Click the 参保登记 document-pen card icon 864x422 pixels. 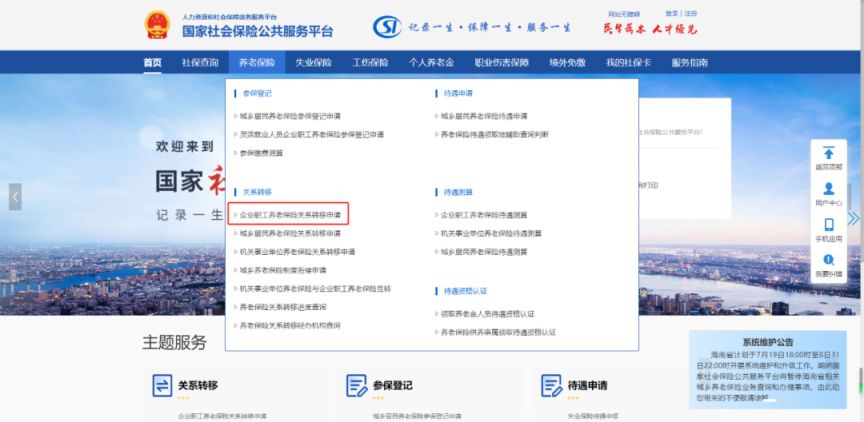(x=357, y=386)
